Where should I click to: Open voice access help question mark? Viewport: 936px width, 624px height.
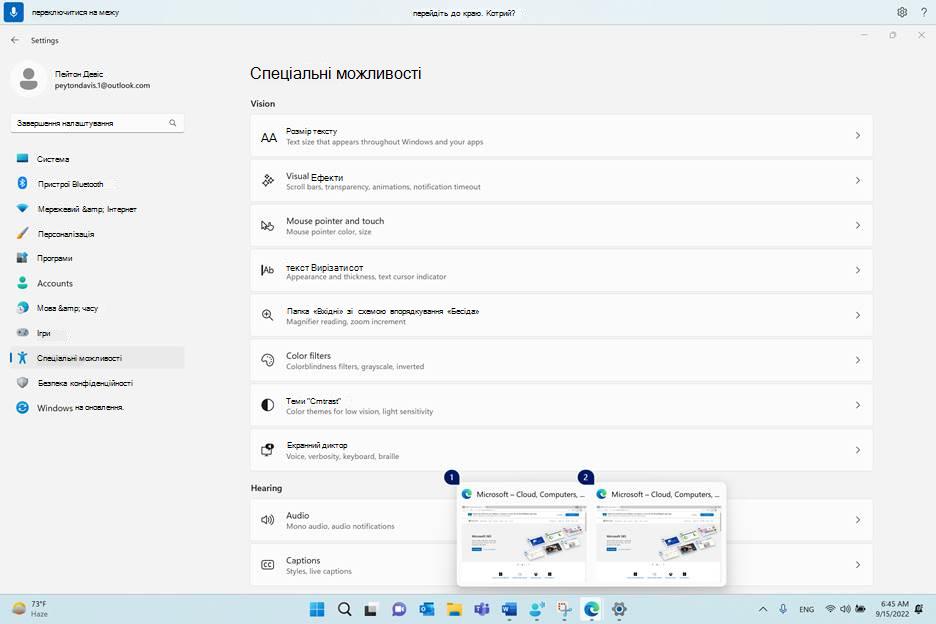click(923, 12)
